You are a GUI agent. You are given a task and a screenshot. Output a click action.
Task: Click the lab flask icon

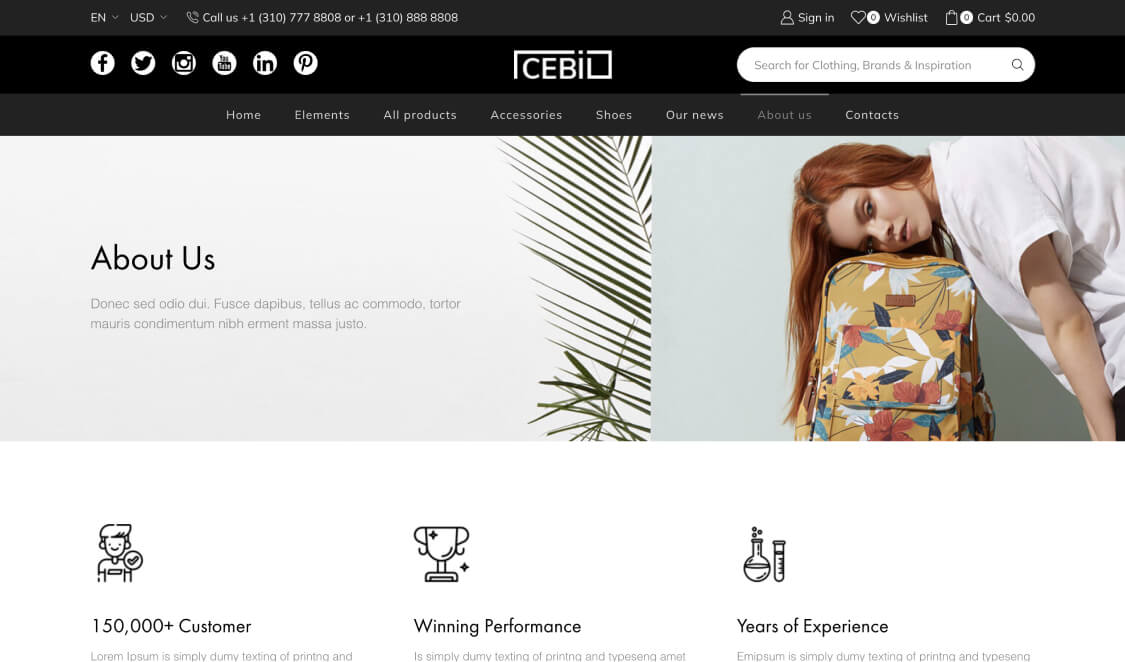coord(764,554)
